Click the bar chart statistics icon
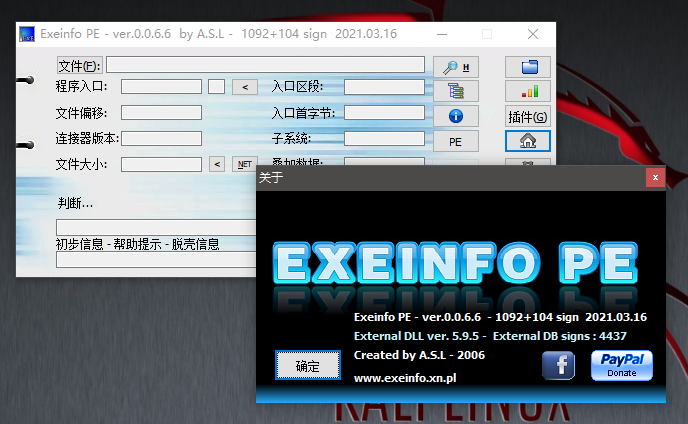The height and width of the screenshot is (424, 688). click(x=528, y=91)
